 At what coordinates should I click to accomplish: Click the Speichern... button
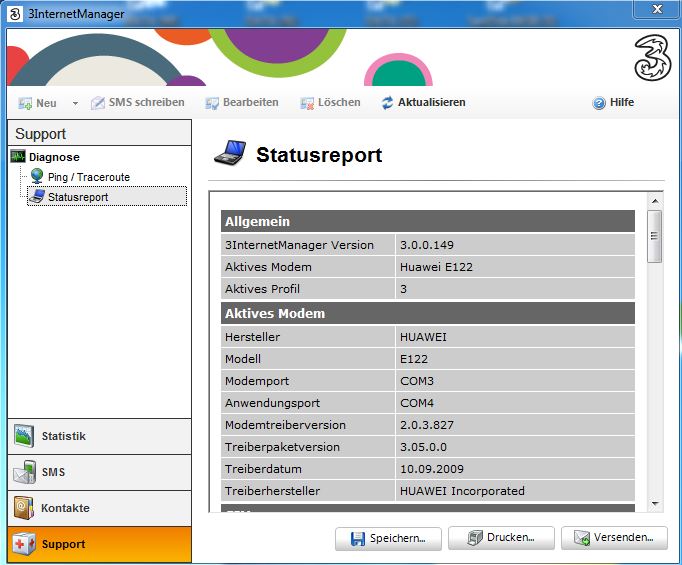388,538
